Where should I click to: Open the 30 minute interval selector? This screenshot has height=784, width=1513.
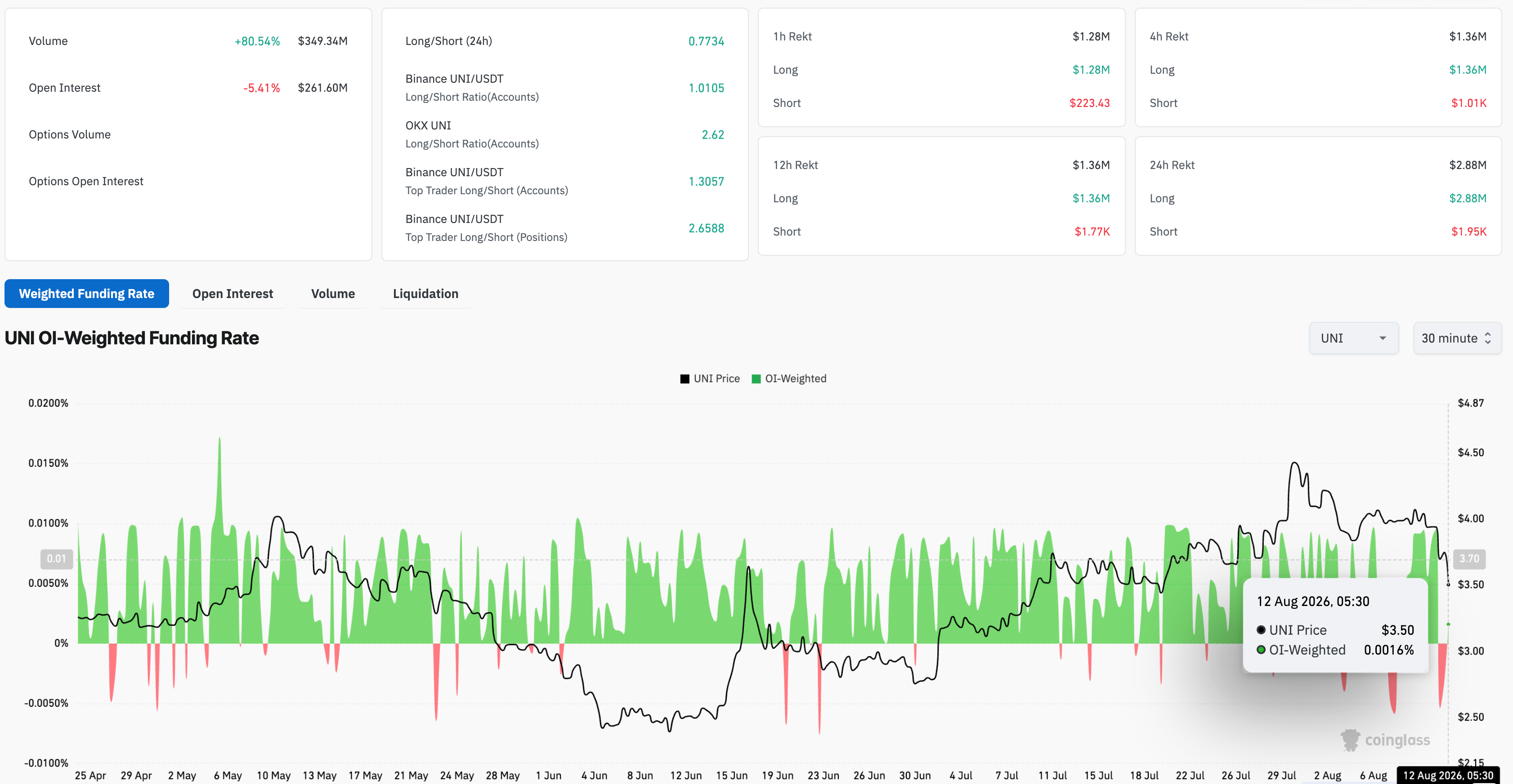click(1457, 338)
